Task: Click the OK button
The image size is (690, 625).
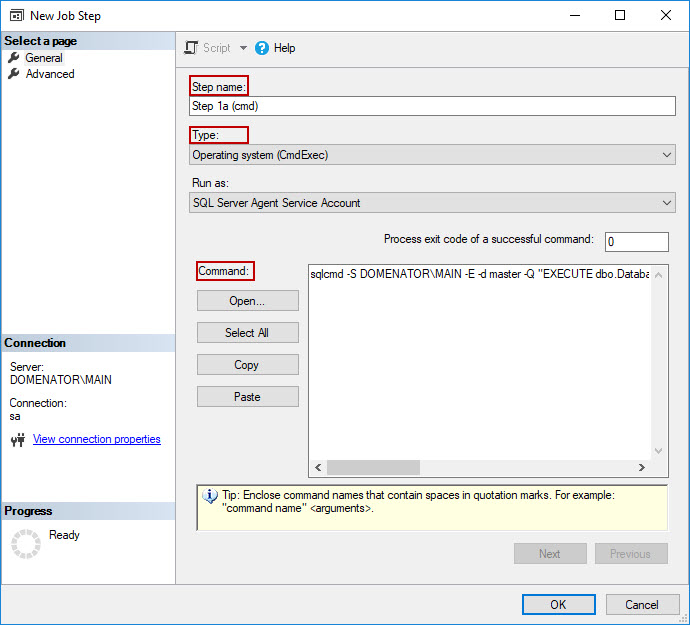Action: pos(559,605)
